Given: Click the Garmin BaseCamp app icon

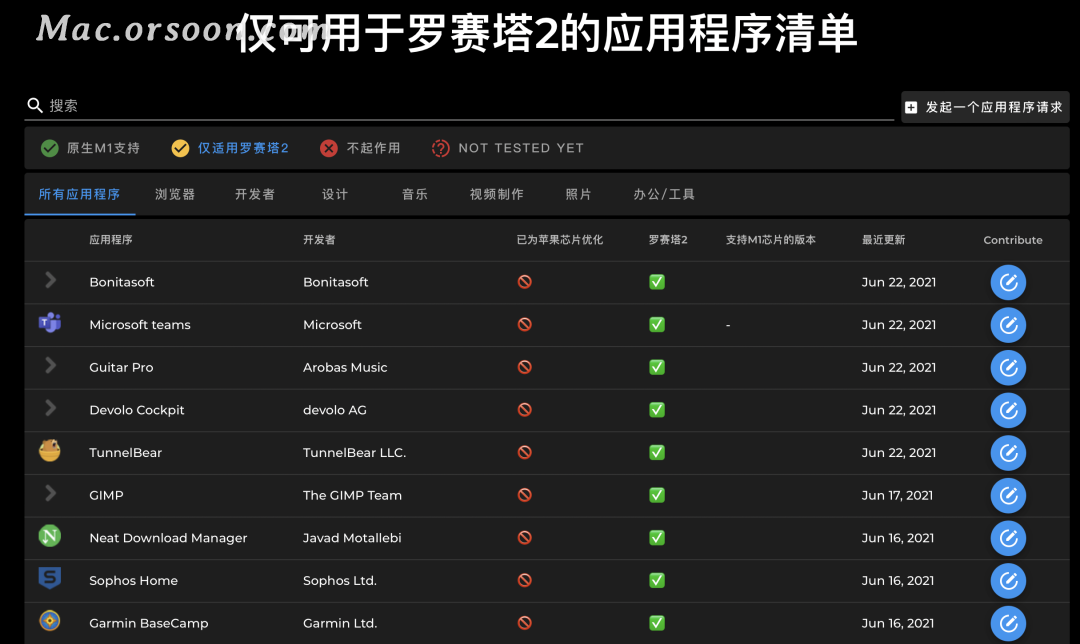Looking at the screenshot, I should click(50, 621).
